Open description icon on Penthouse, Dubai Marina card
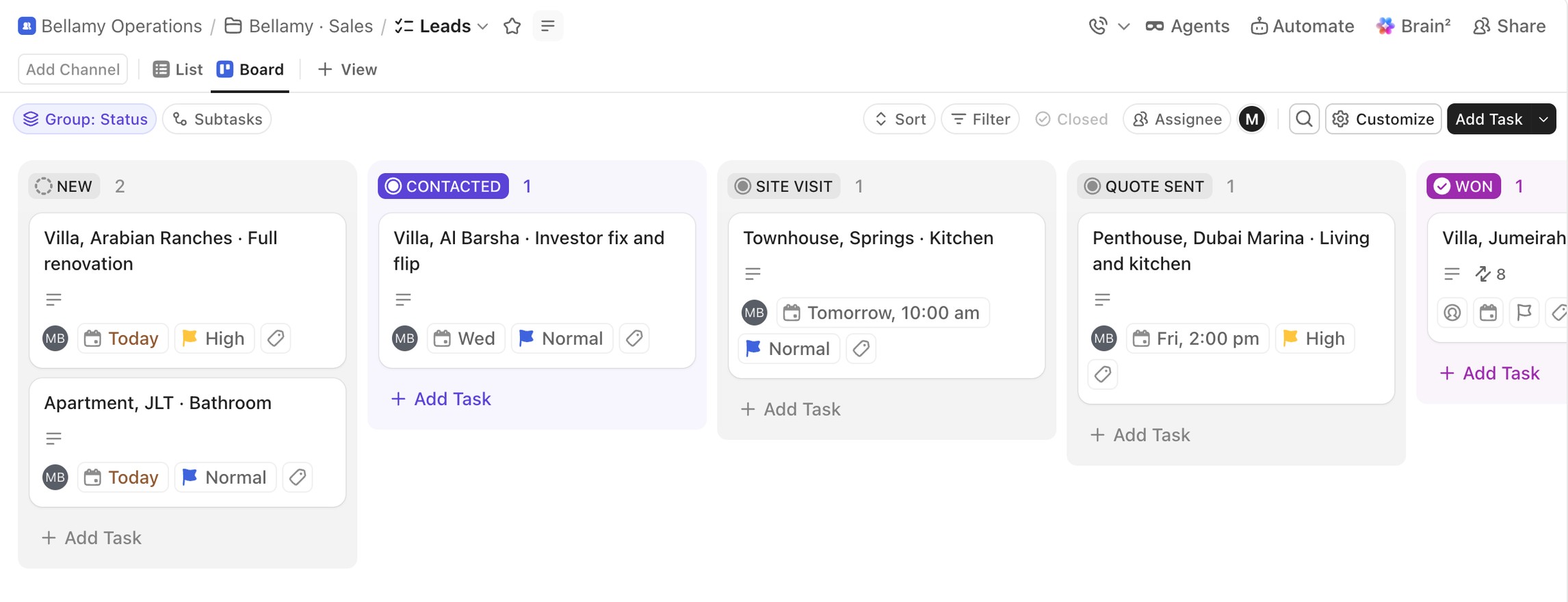Screen dimensions: 1568x602 pyautogui.click(x=1102, y=300)
